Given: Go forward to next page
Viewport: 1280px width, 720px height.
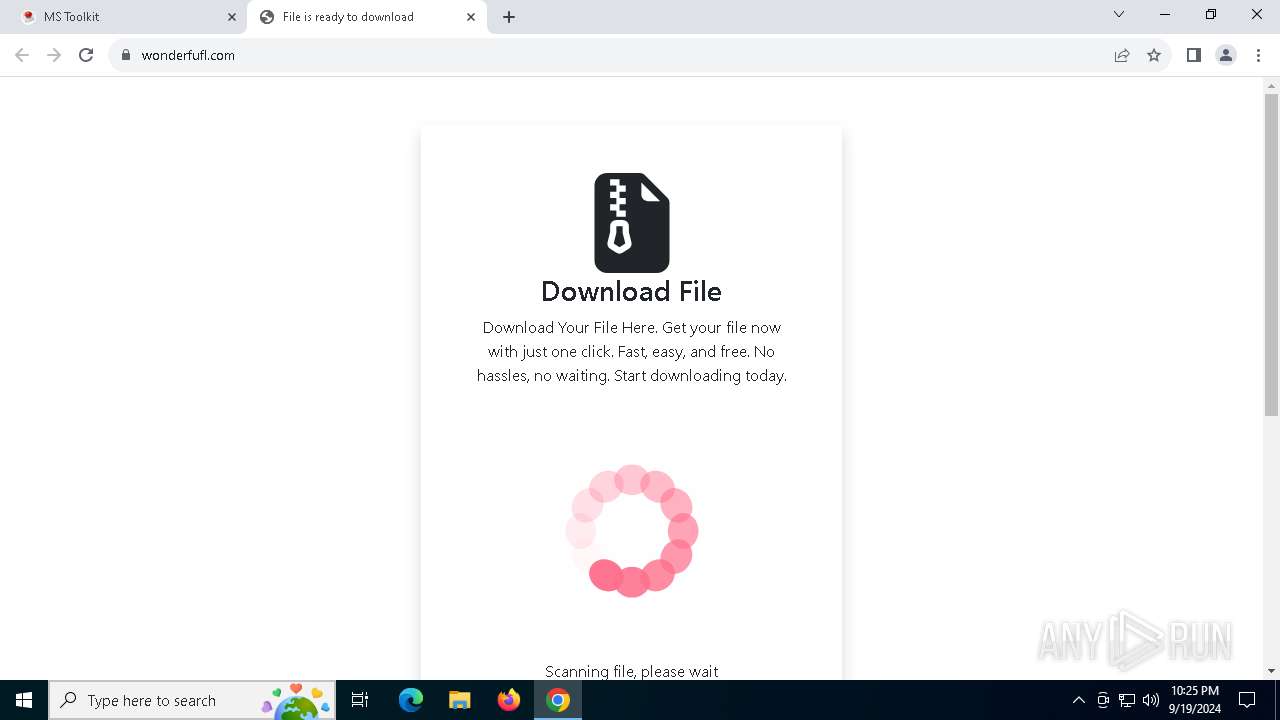Looking at the screenshot, I should coord(54,55).
